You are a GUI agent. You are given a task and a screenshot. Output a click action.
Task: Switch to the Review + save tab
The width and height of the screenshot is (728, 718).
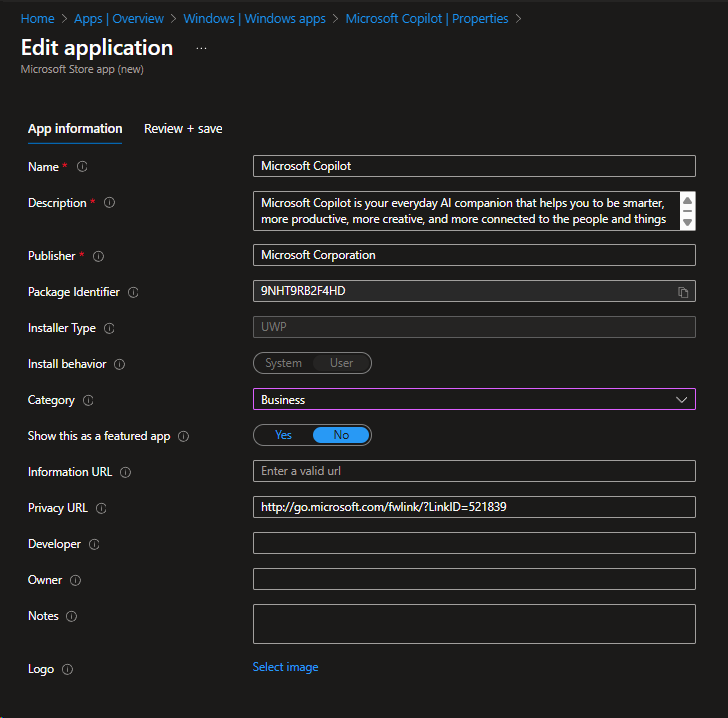(183, 129)
